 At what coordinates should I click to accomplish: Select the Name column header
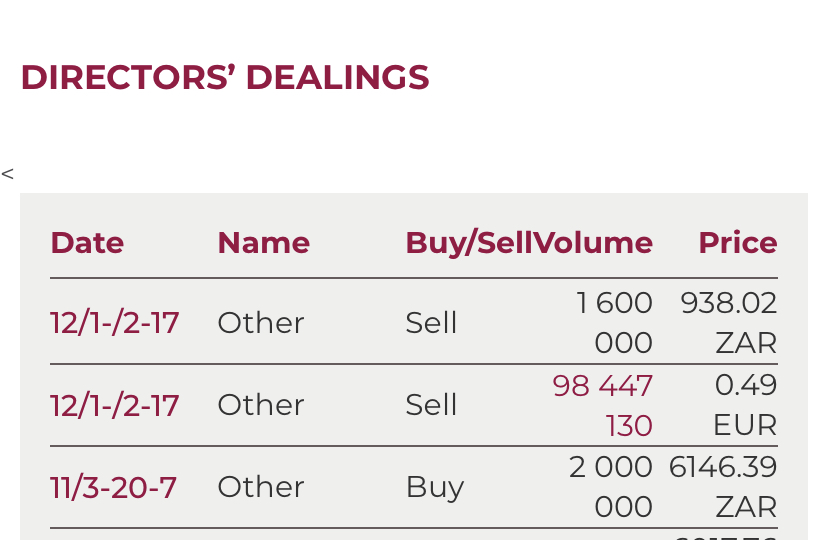[x=263, y=243]
